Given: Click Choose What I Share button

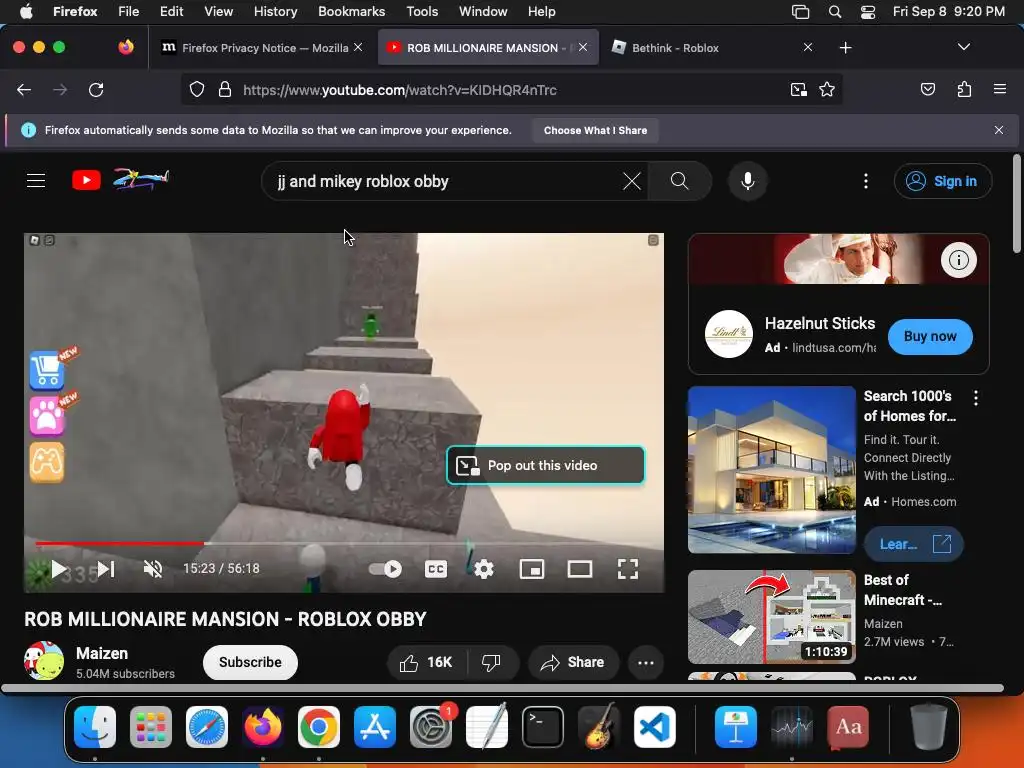Looking at the screenshot, I should coord(595,130).
